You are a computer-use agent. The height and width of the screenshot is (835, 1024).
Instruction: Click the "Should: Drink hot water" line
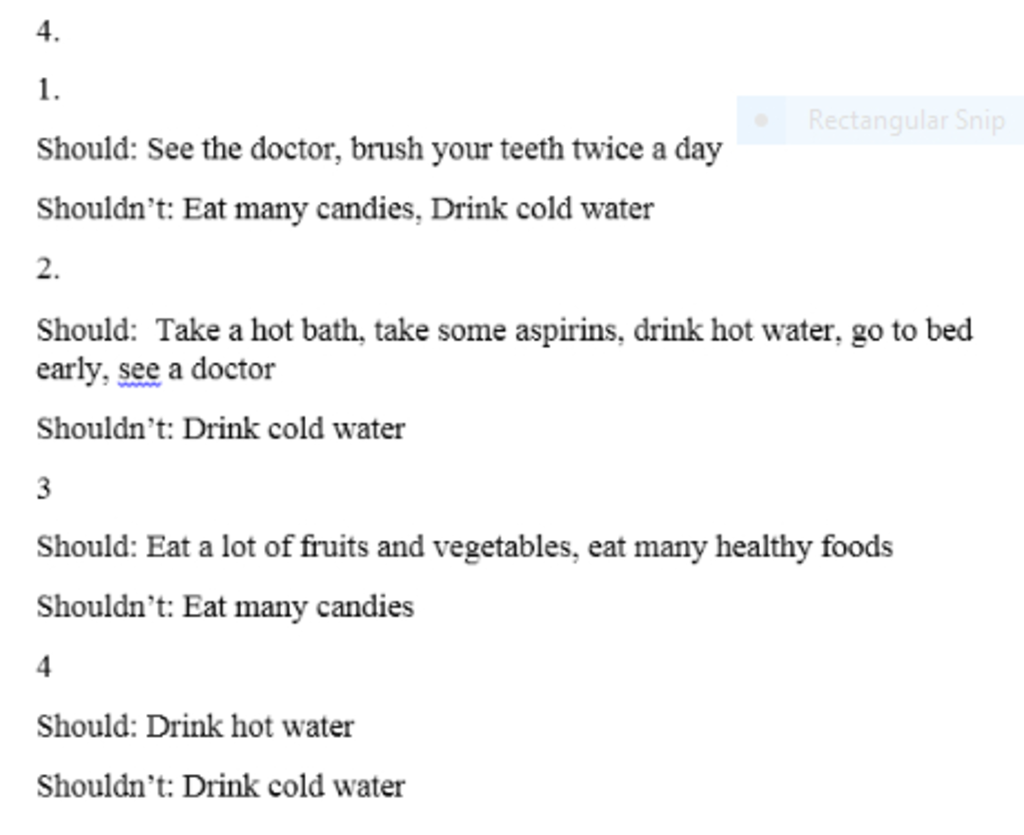[x=195, y=727]
